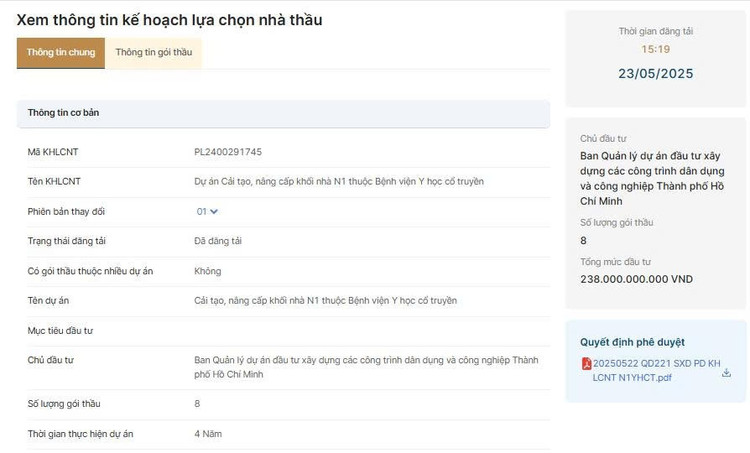Click the page title Xem thông tin kế hoạch
750x453 pixels.
(x=169, y=20)
